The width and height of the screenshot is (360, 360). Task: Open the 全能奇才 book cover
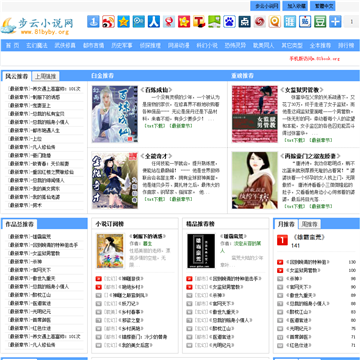(x=115, y=180)
